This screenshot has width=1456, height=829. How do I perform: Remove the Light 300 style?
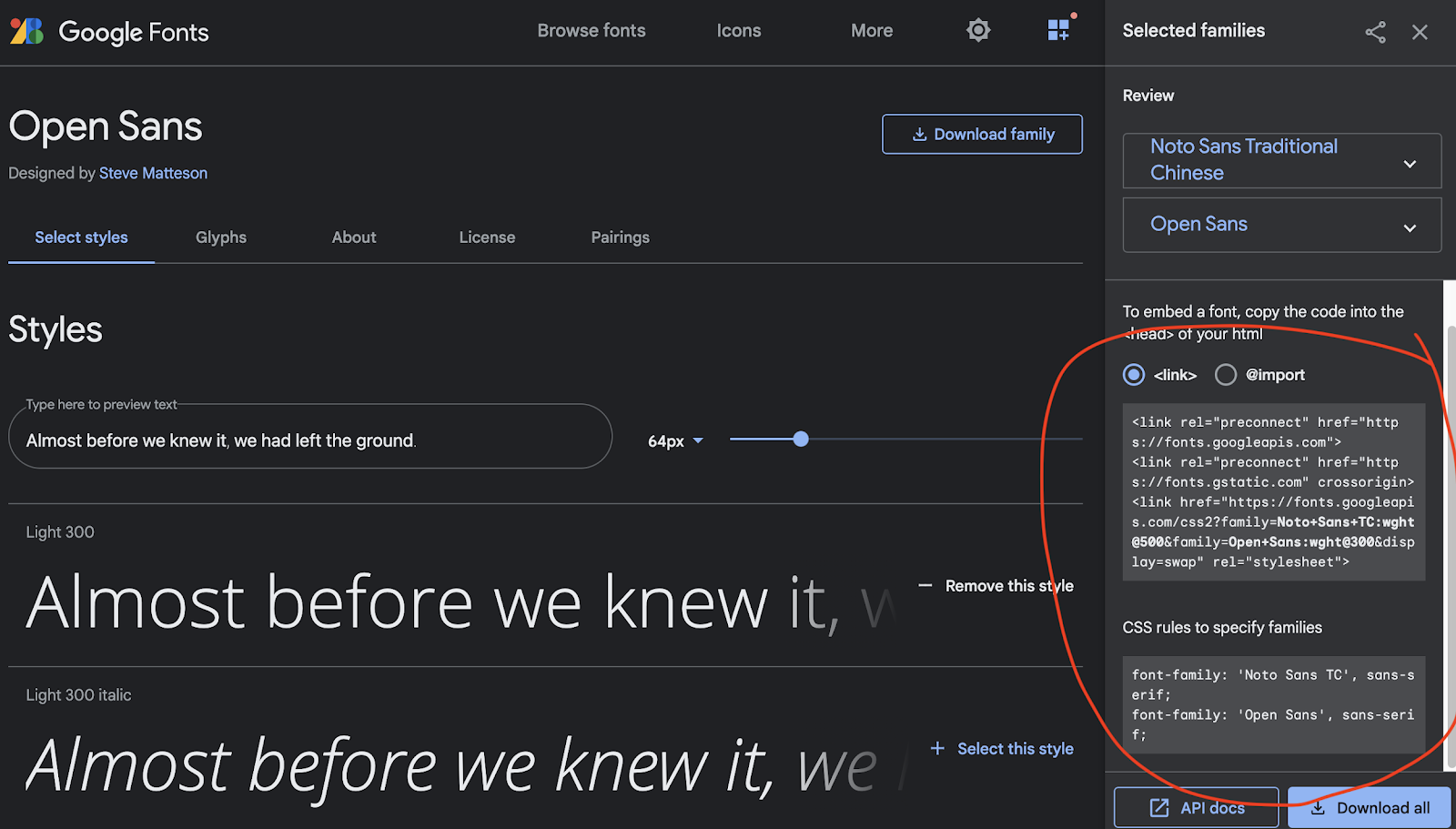(996, 586)
